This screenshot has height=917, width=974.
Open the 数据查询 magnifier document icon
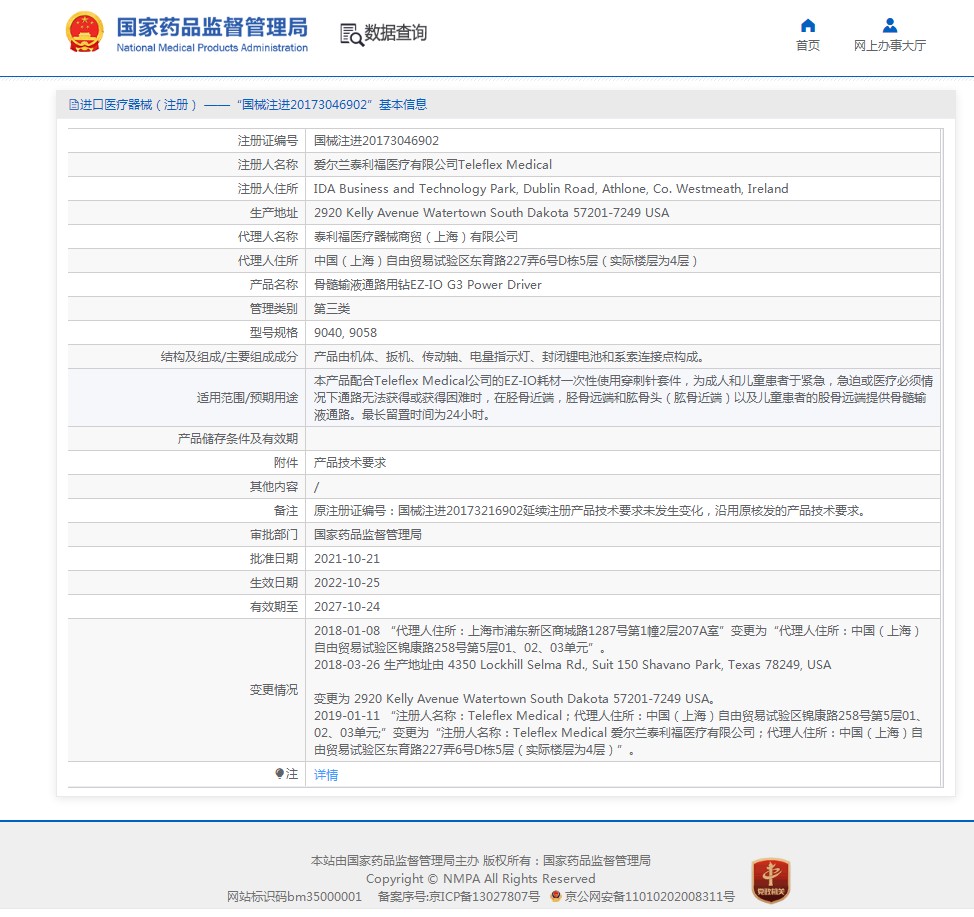[351, 34]
